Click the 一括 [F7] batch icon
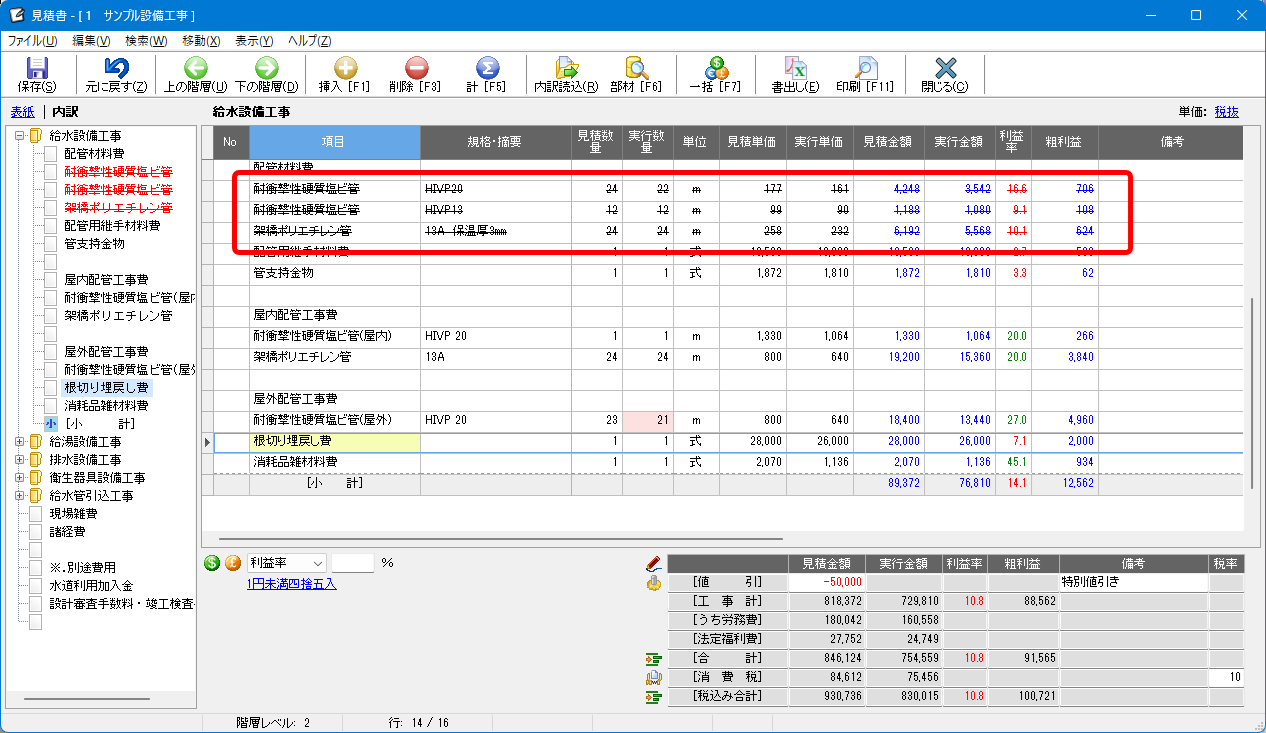Image resolution: width=1266 pixels, height=733 pixels. pyautogui.click(x=716, y=67)
